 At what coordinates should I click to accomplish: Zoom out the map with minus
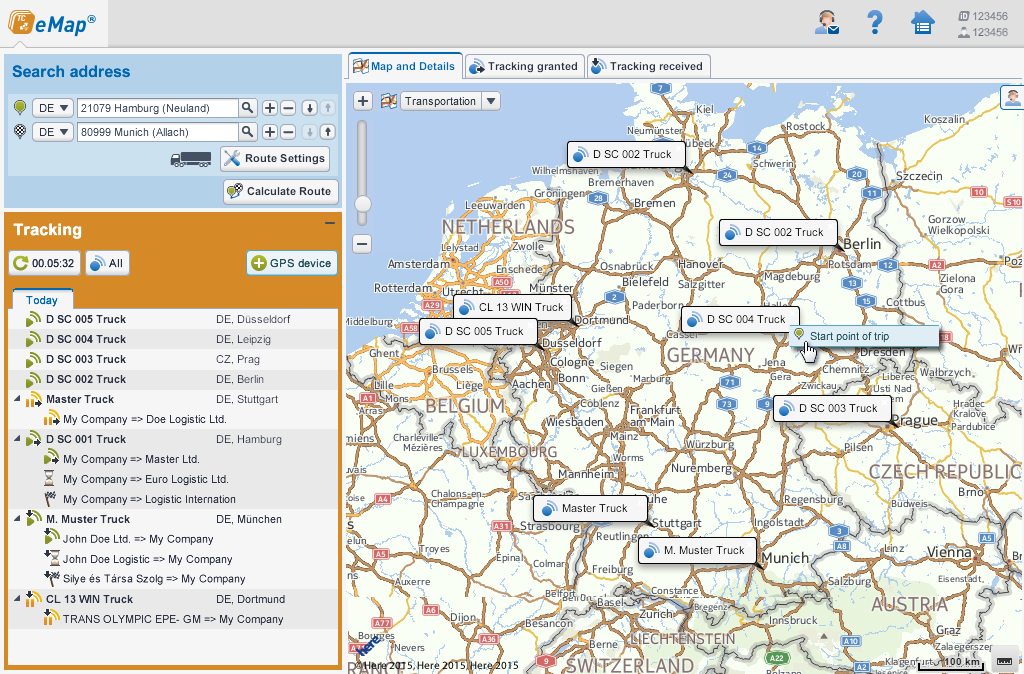coord(363,243)
